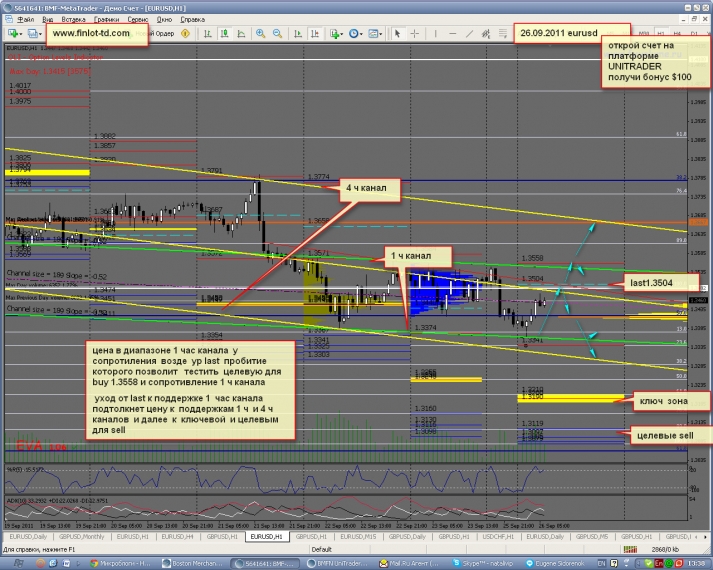This screenshot has width=713, height=570.
Task: Zoom out of the chart
Action: pyautogui.click(x=278, y=33)
